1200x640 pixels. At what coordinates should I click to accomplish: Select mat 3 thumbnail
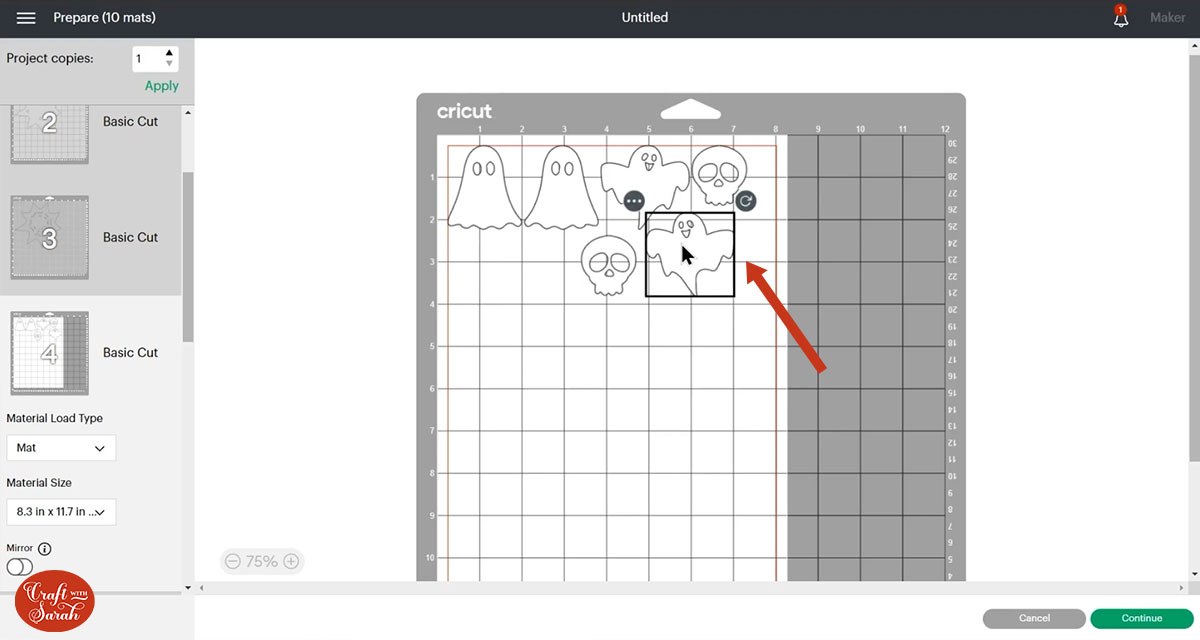49,237
